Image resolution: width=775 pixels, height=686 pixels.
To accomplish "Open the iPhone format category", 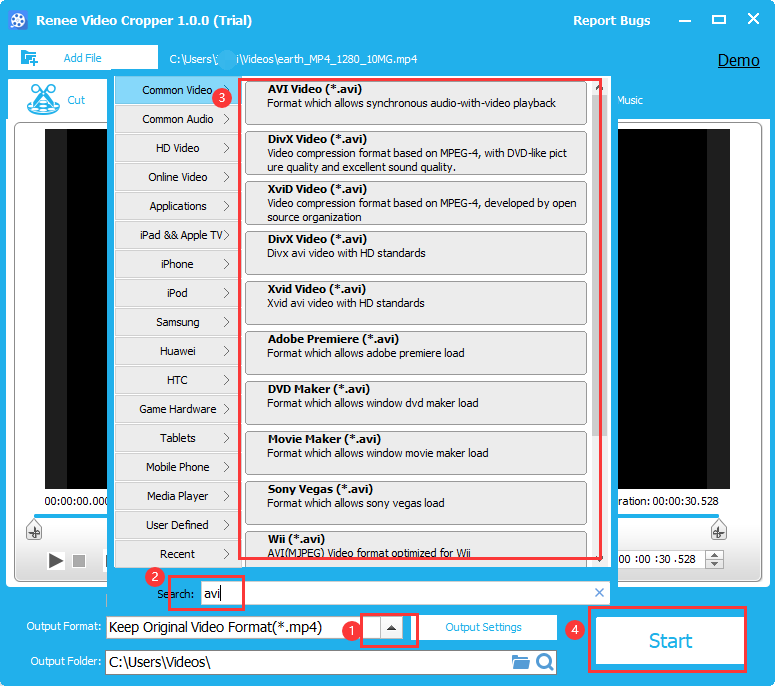I will pos(177,264).
